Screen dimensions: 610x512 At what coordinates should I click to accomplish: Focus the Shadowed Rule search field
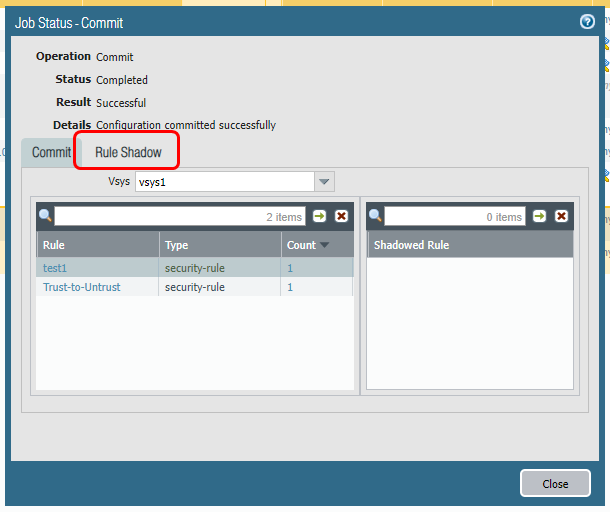tap(455, 216)
